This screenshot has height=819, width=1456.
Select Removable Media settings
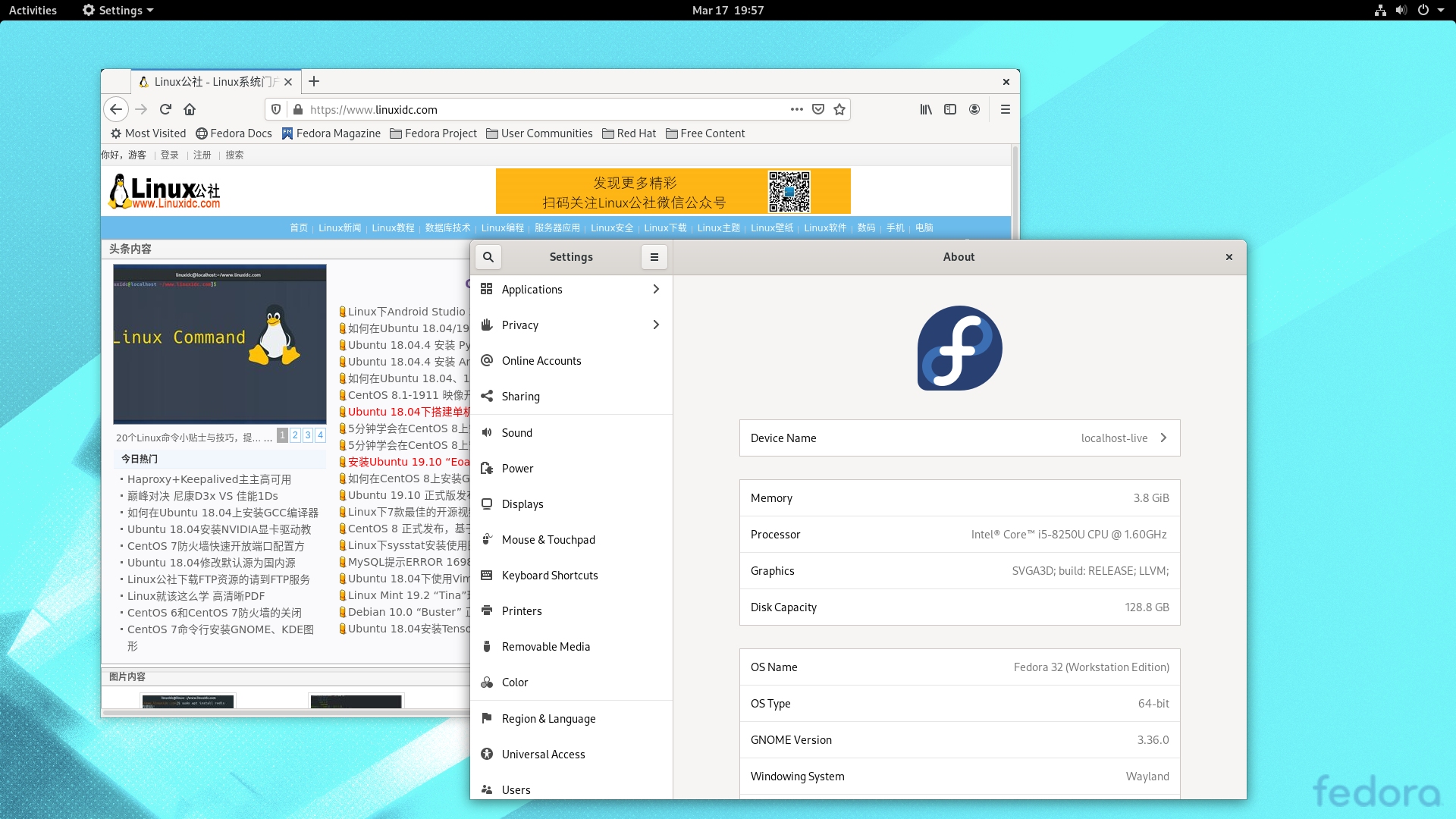coord(546,646)
